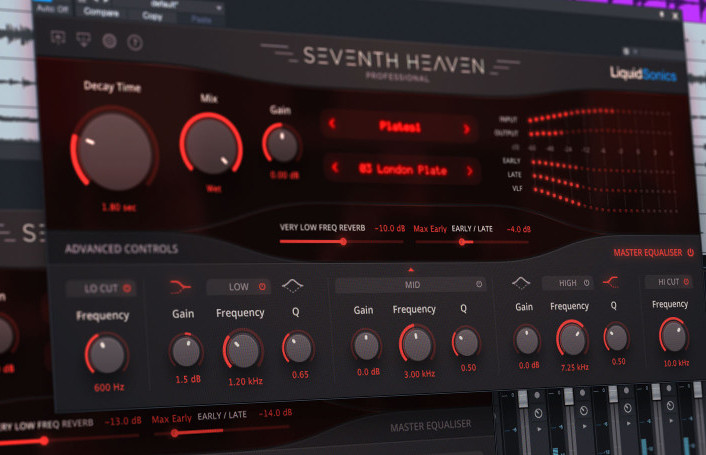Click Master Equaliser label in background plugin window
The width and height of the screenshot is (706, 455).
[x=431, y=426]
